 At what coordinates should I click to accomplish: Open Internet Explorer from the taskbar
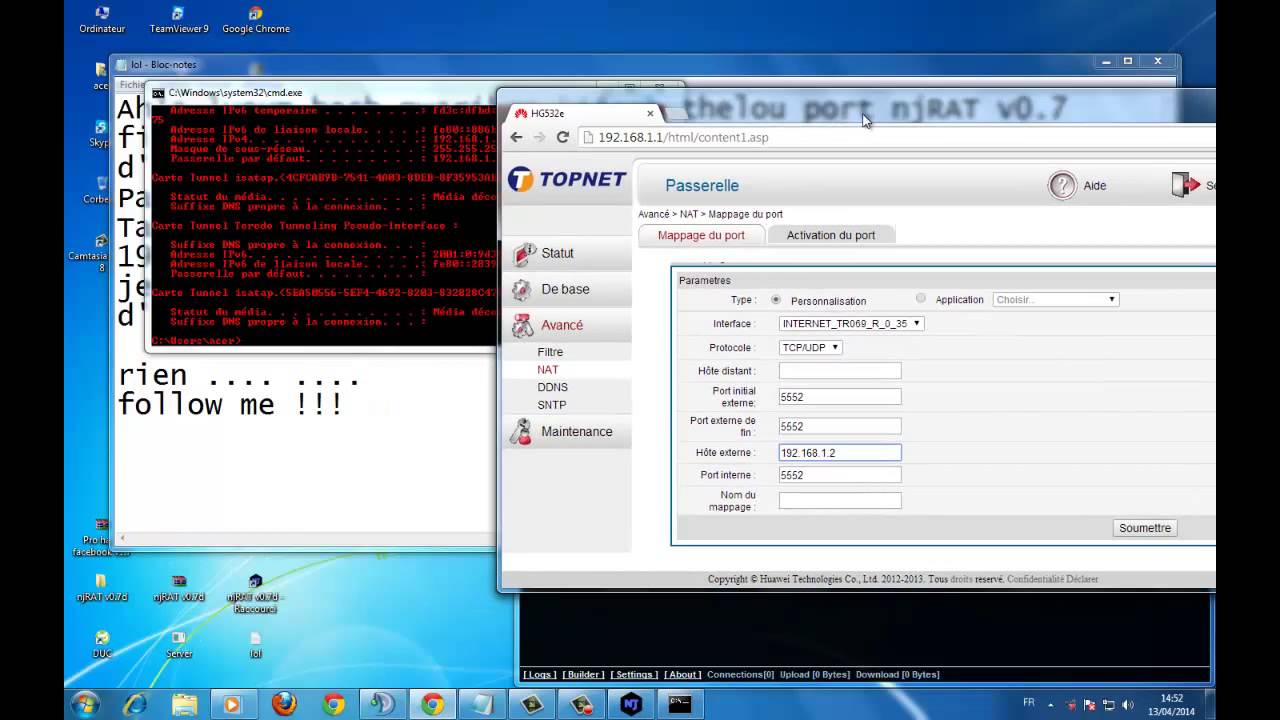coord(136,704)
